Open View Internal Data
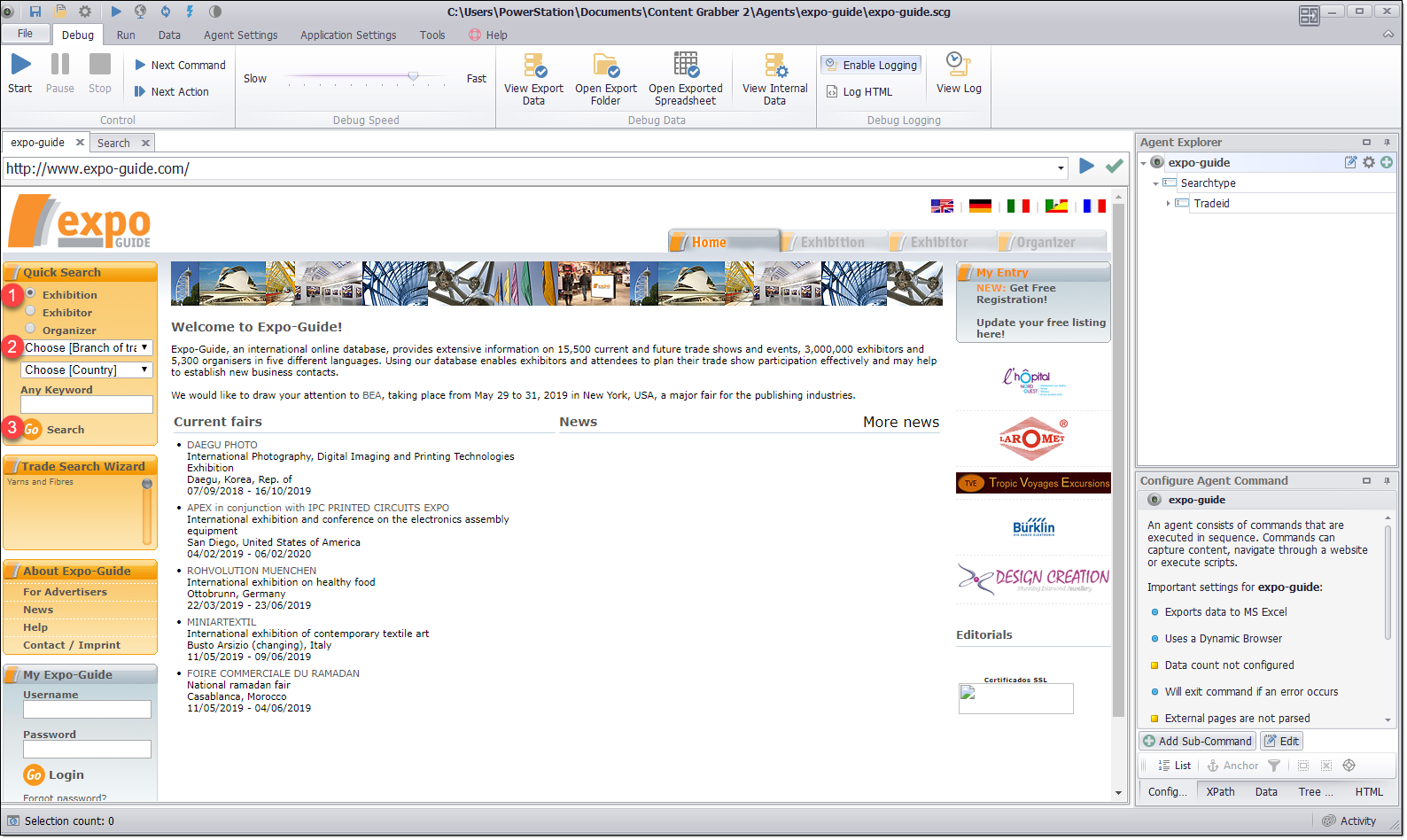Viewport: 1407px width, 840px height. pyautogui.click(x=774, y=66)
